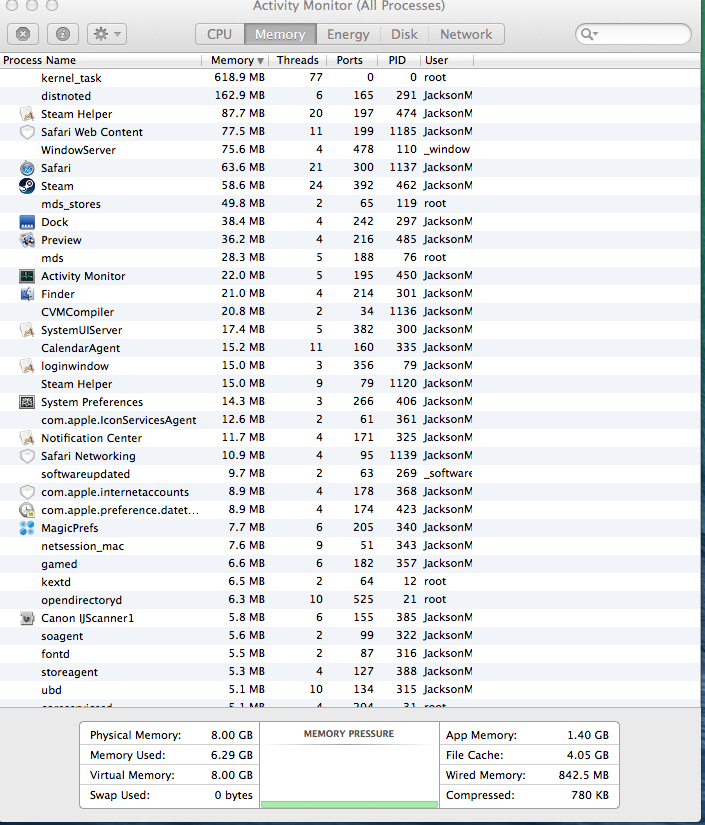Viewport: 705px width, 825px height.
Task: Open the search magnifier options dropdown
Action: (x=589, y=34)
